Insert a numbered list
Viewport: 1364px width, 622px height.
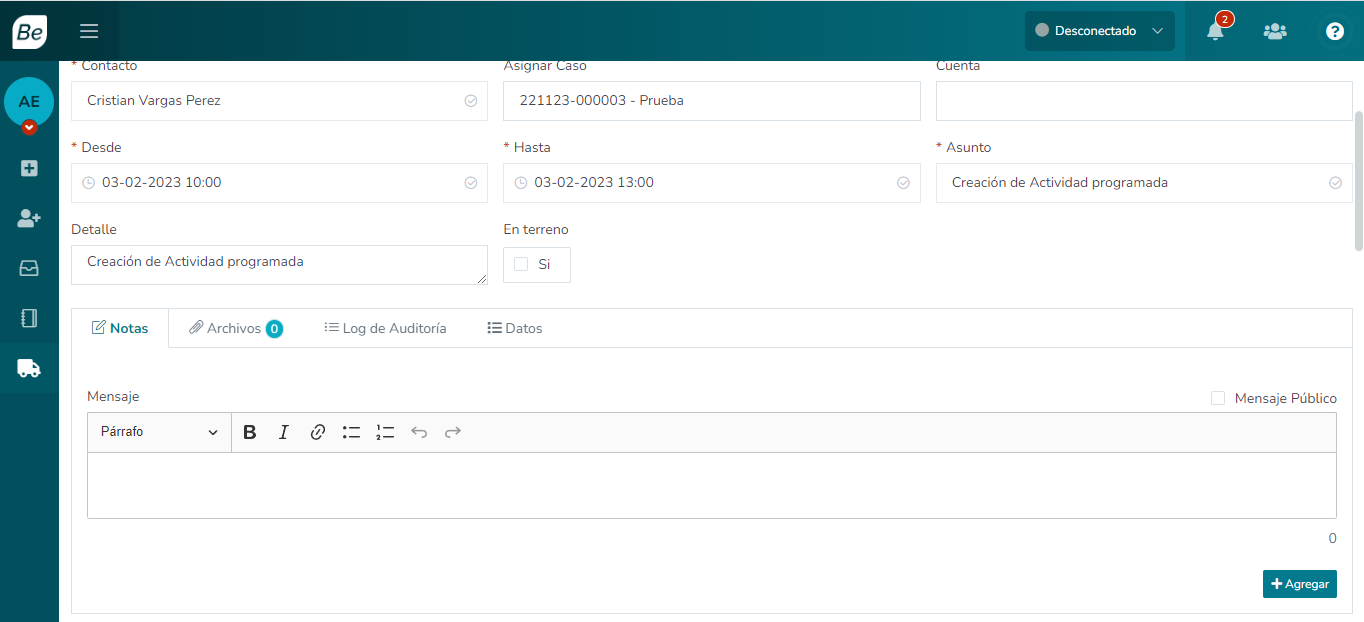[385, 432]
